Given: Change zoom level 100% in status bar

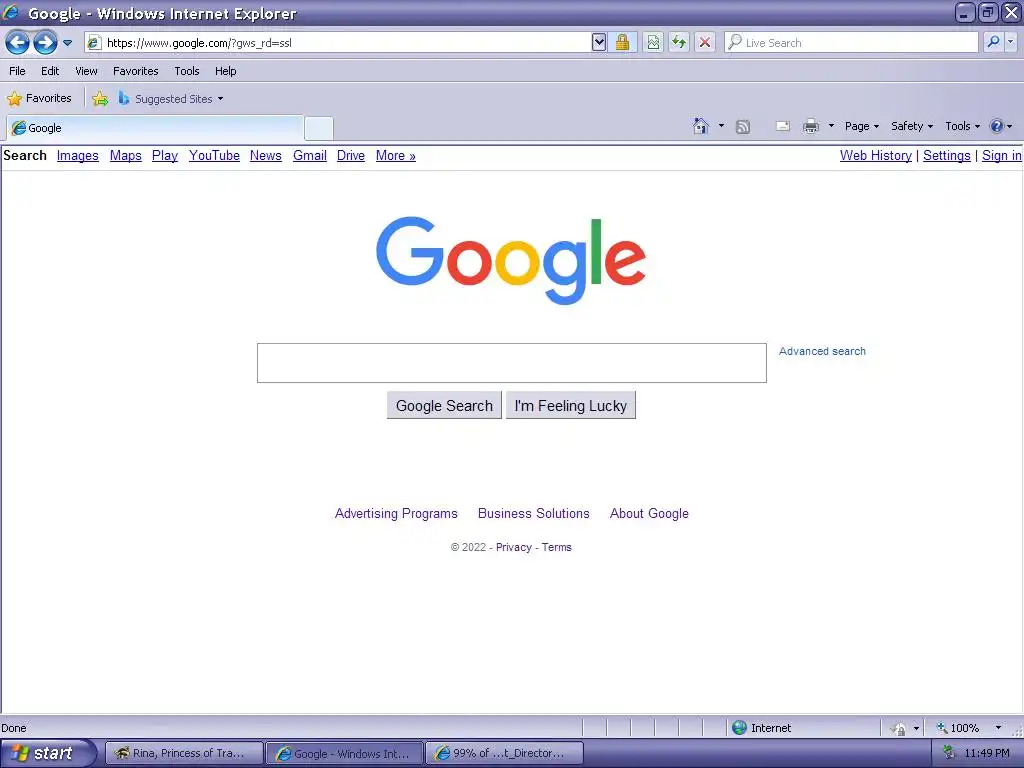Looking at the screenshot, I should click(x=969, y=728).
